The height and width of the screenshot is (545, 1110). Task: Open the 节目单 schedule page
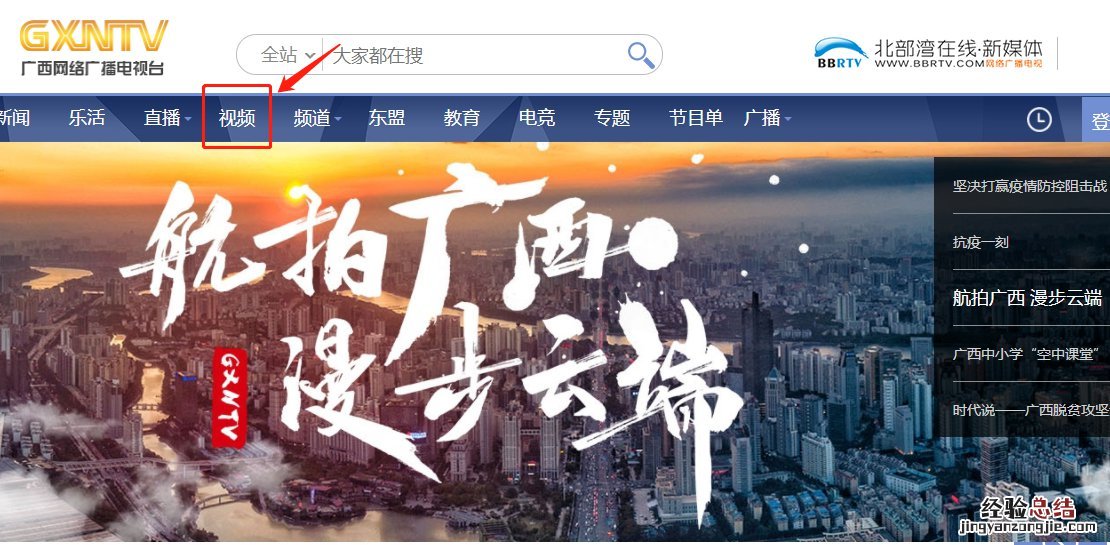point(696,118)
